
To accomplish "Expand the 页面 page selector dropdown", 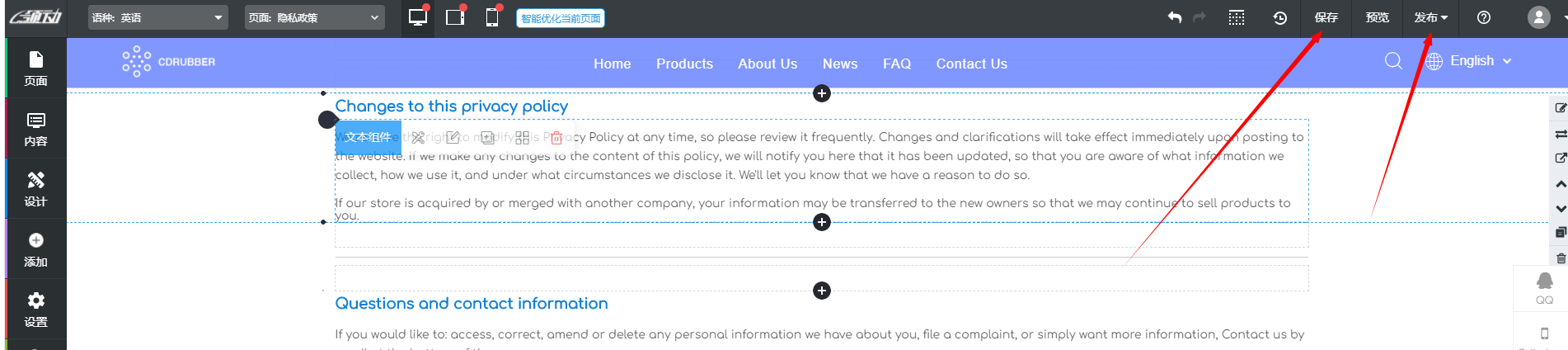I will point(315,17).
